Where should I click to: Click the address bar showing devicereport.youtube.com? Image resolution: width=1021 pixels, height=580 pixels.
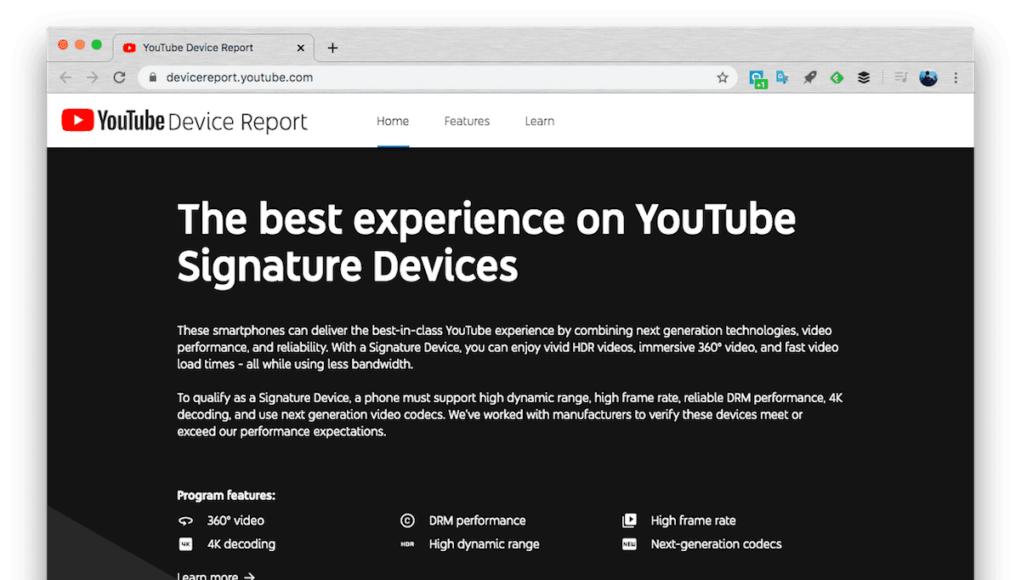pyautogui.click(x=438, y=77)
